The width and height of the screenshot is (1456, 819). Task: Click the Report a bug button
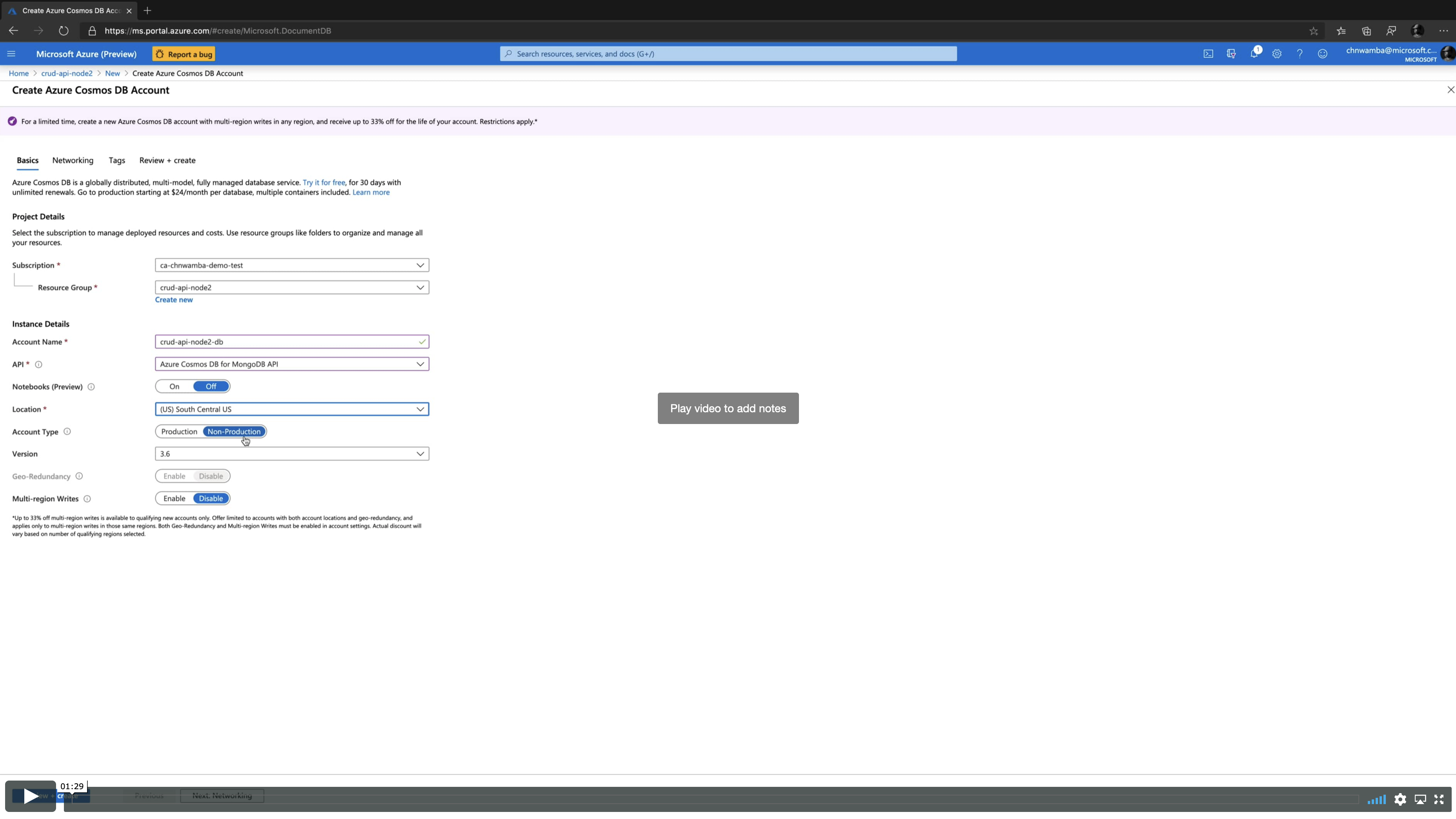[184, 54]
